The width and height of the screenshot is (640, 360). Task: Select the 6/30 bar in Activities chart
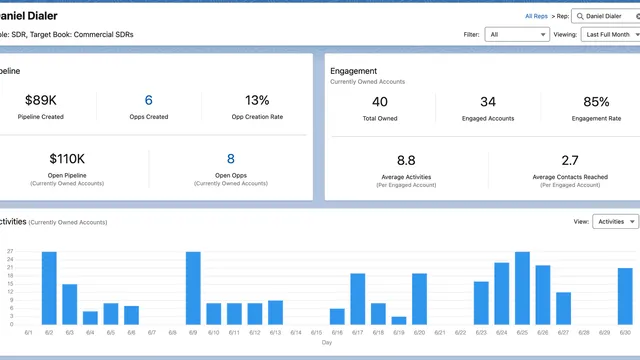625,296
